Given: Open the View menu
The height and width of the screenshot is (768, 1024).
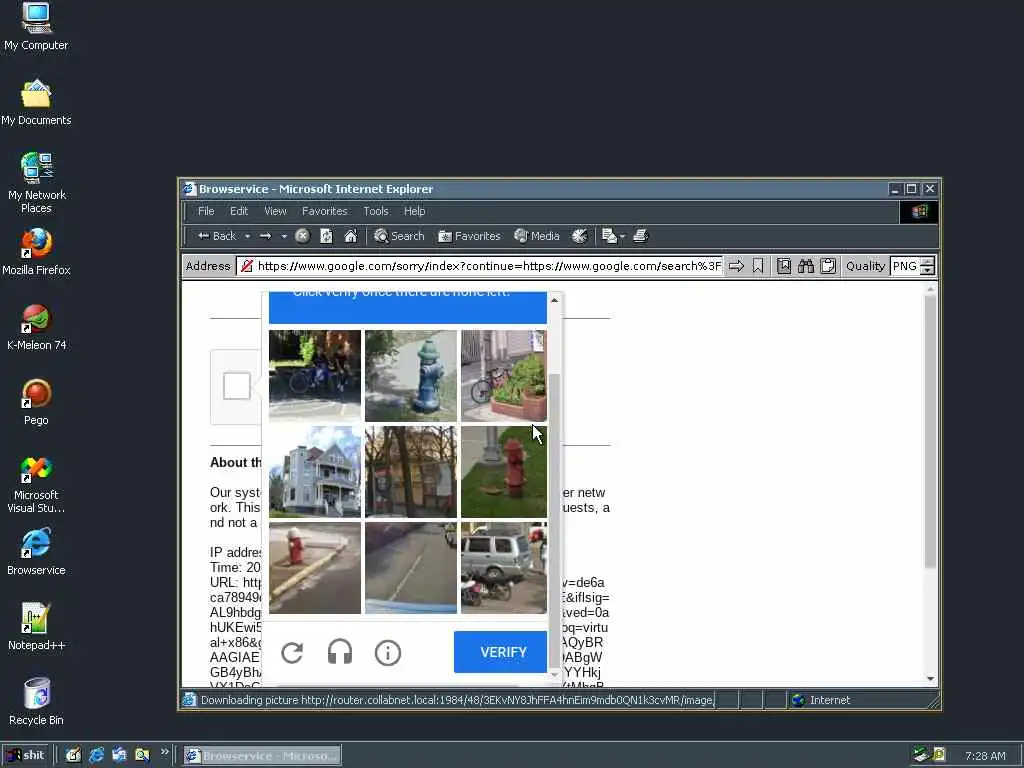Looking at the screenshot, I should click(x=276, y=211).
